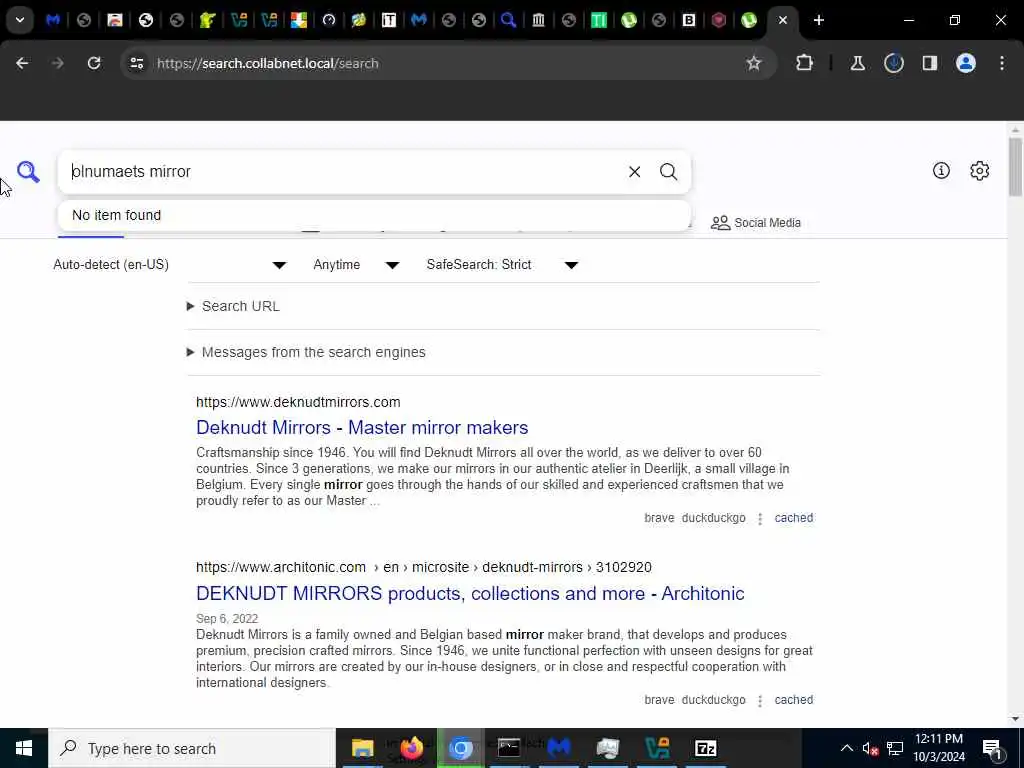Image resolution: width=1024 pixels, height=768 pixels.
Task: Go back using browser back arrow
Action: point(22,63)
